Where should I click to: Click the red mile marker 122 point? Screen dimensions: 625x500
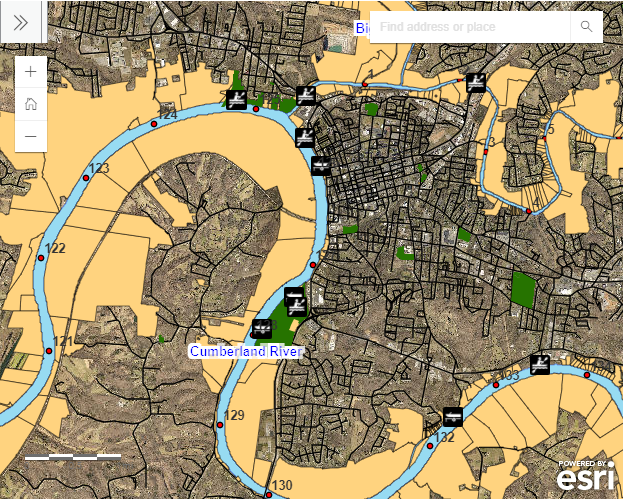pyautogui.click(x=41, y=258)
